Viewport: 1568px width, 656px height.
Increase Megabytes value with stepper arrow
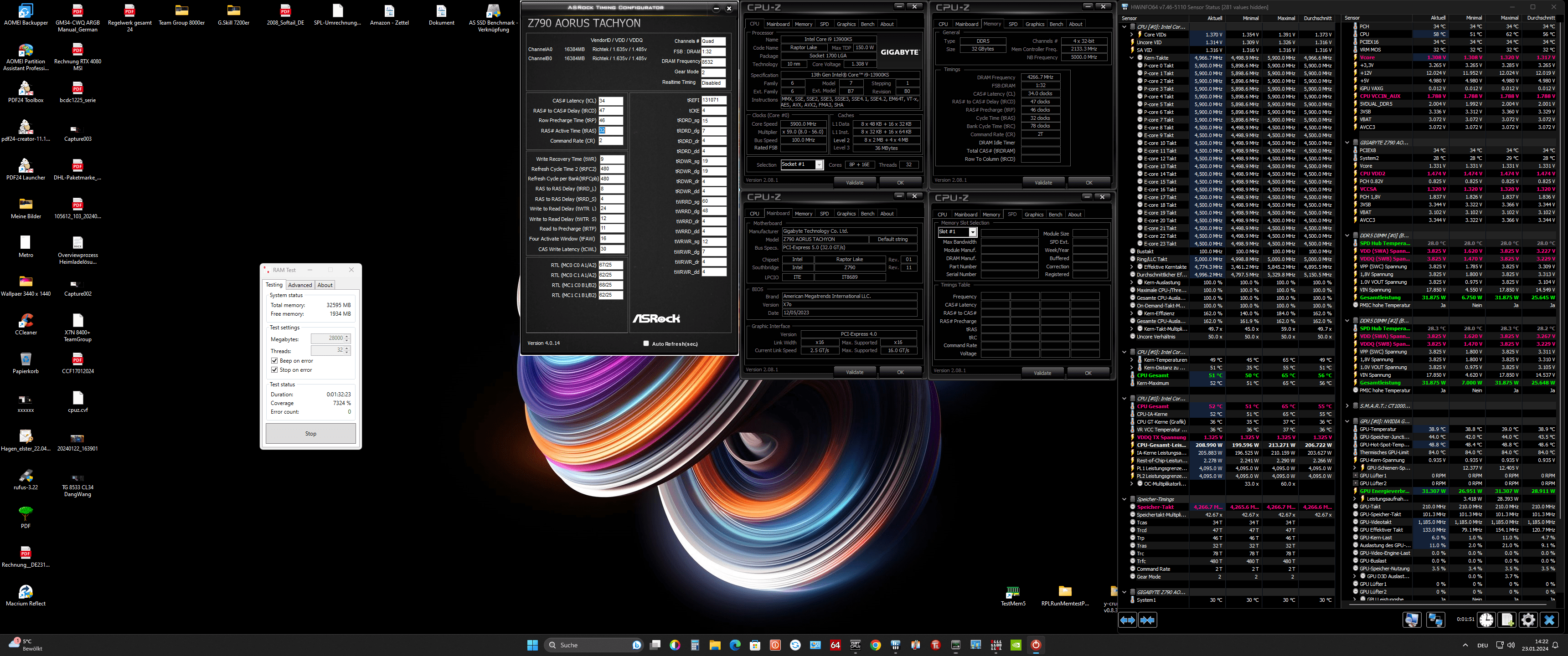point(347,337)
